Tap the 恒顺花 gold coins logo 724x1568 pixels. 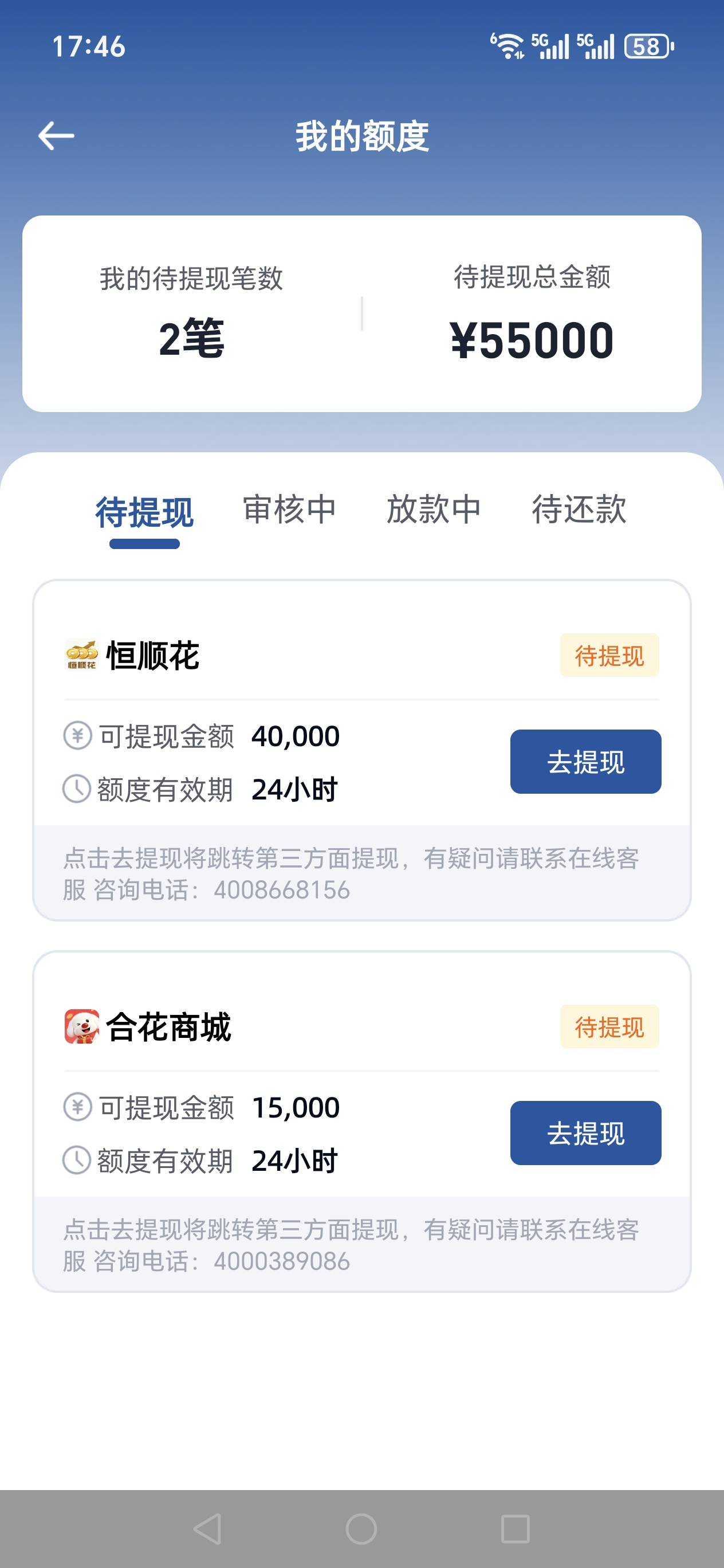81,655
